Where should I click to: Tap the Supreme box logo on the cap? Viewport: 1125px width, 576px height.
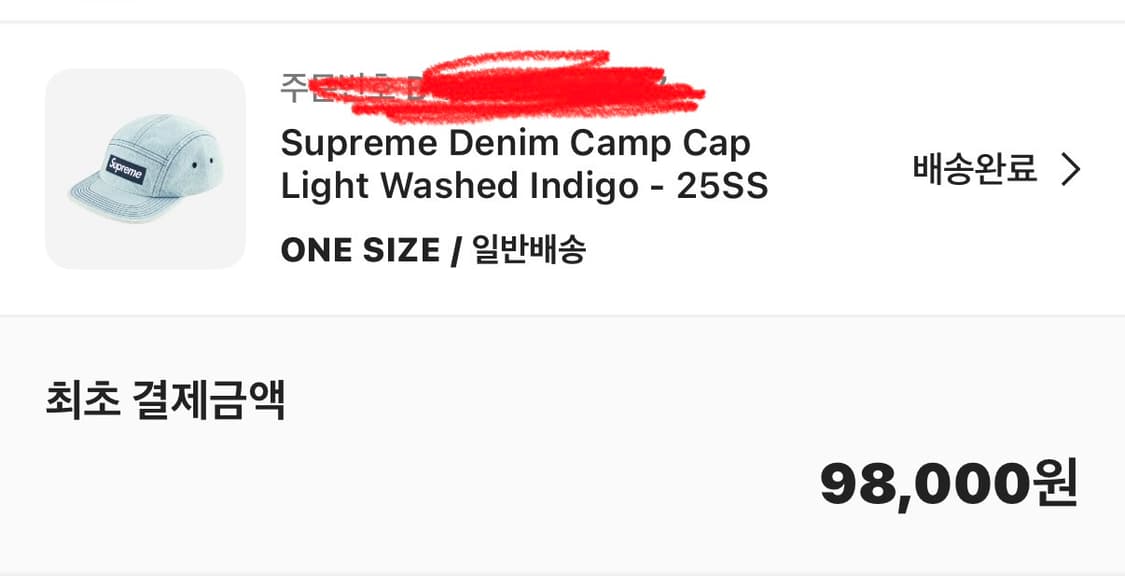126,170
